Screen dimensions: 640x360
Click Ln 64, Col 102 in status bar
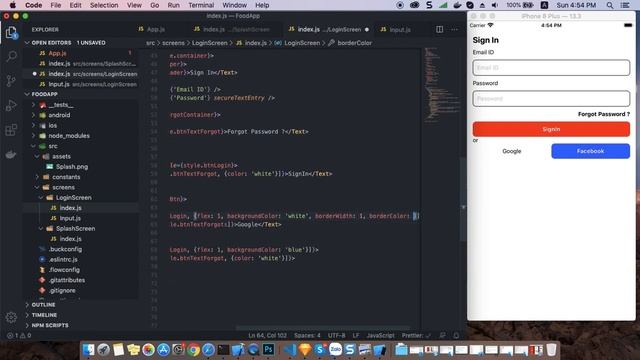tap(267, 336)
